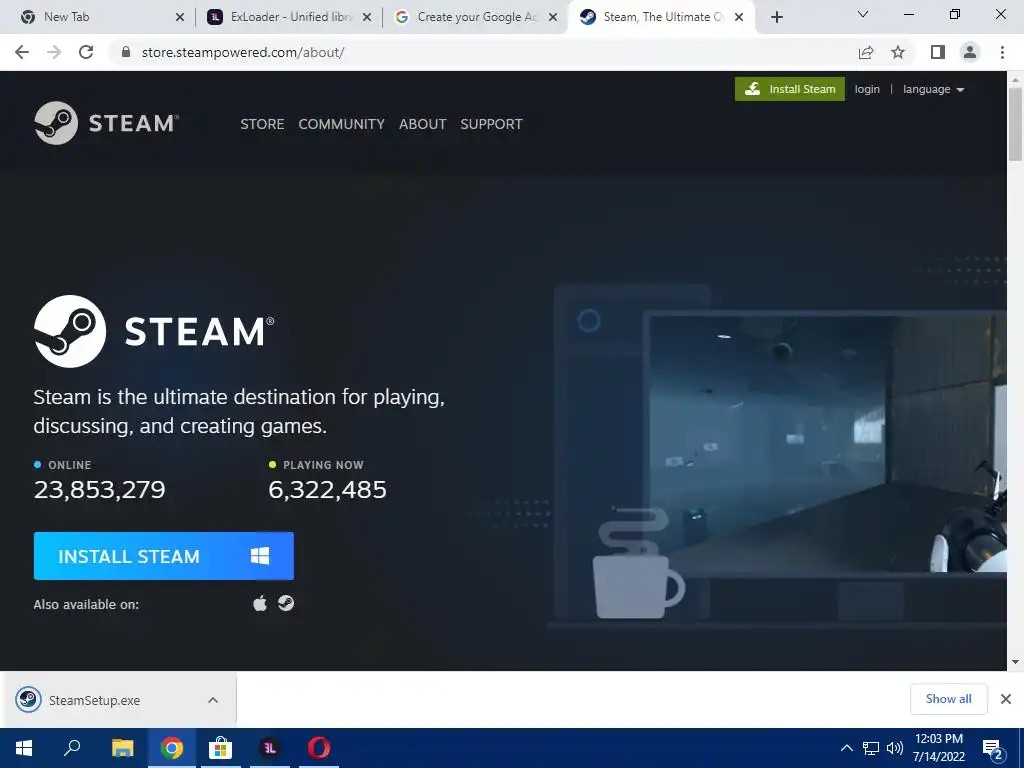Click the large STEAM hero logo
Image resolution: width=1024 pixels, height=768 pixels.
pyautogui.click(x=154, y=331)
